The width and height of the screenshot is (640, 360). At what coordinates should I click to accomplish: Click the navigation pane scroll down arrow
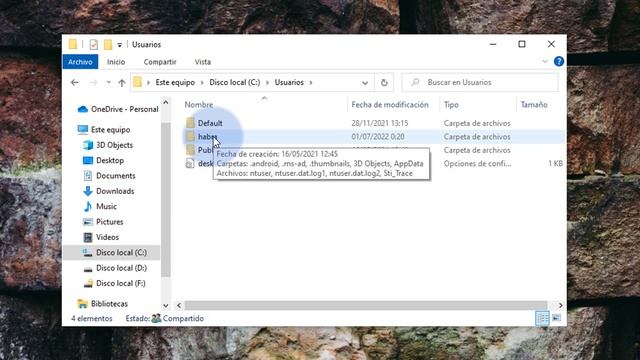tap(166, 305)
